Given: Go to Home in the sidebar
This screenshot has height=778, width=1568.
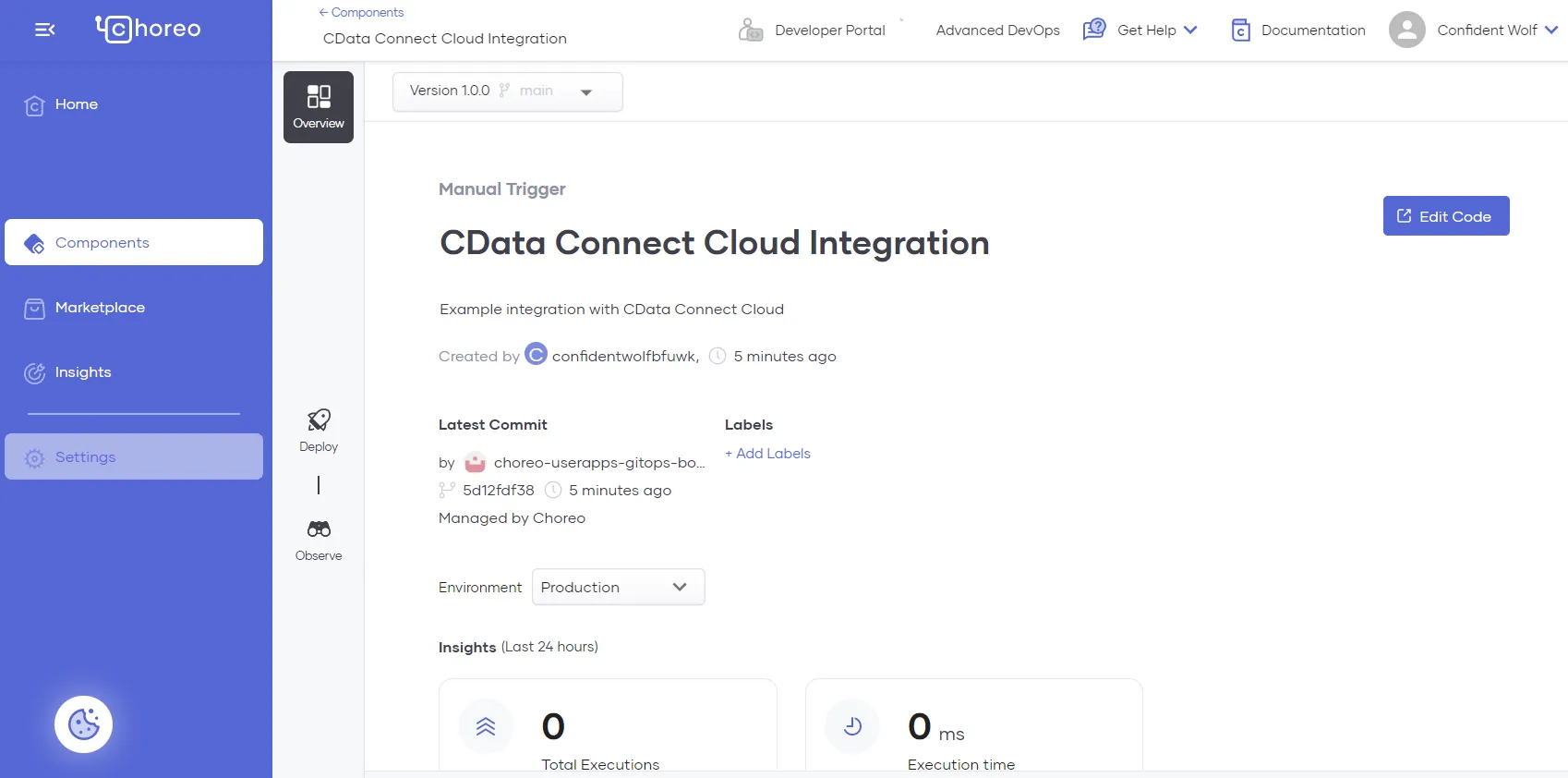Looking at the screenshot, I should [76, 104].
